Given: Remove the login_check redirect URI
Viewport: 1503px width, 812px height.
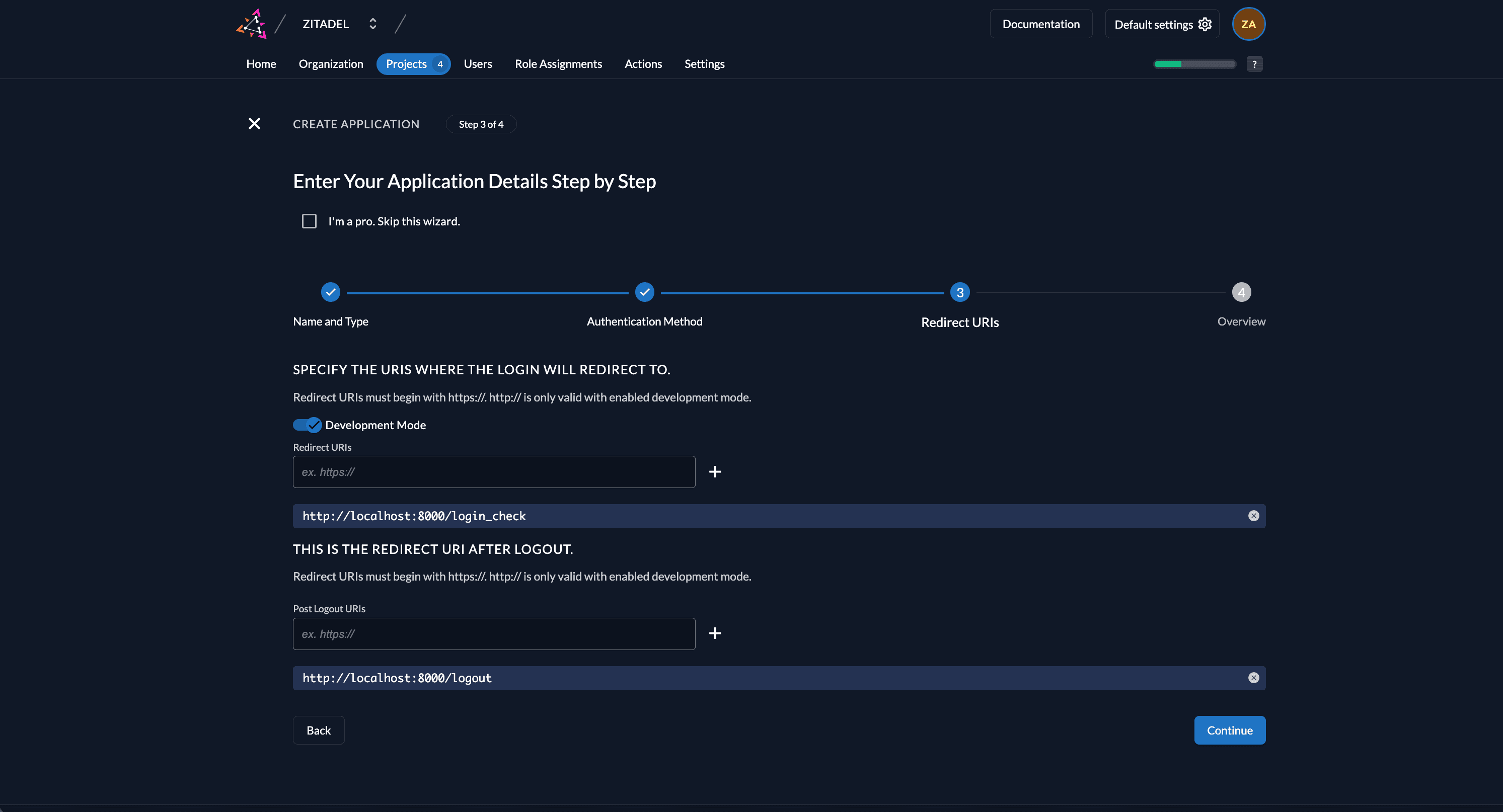Looking at the screenshot, I should point(1253,516).
